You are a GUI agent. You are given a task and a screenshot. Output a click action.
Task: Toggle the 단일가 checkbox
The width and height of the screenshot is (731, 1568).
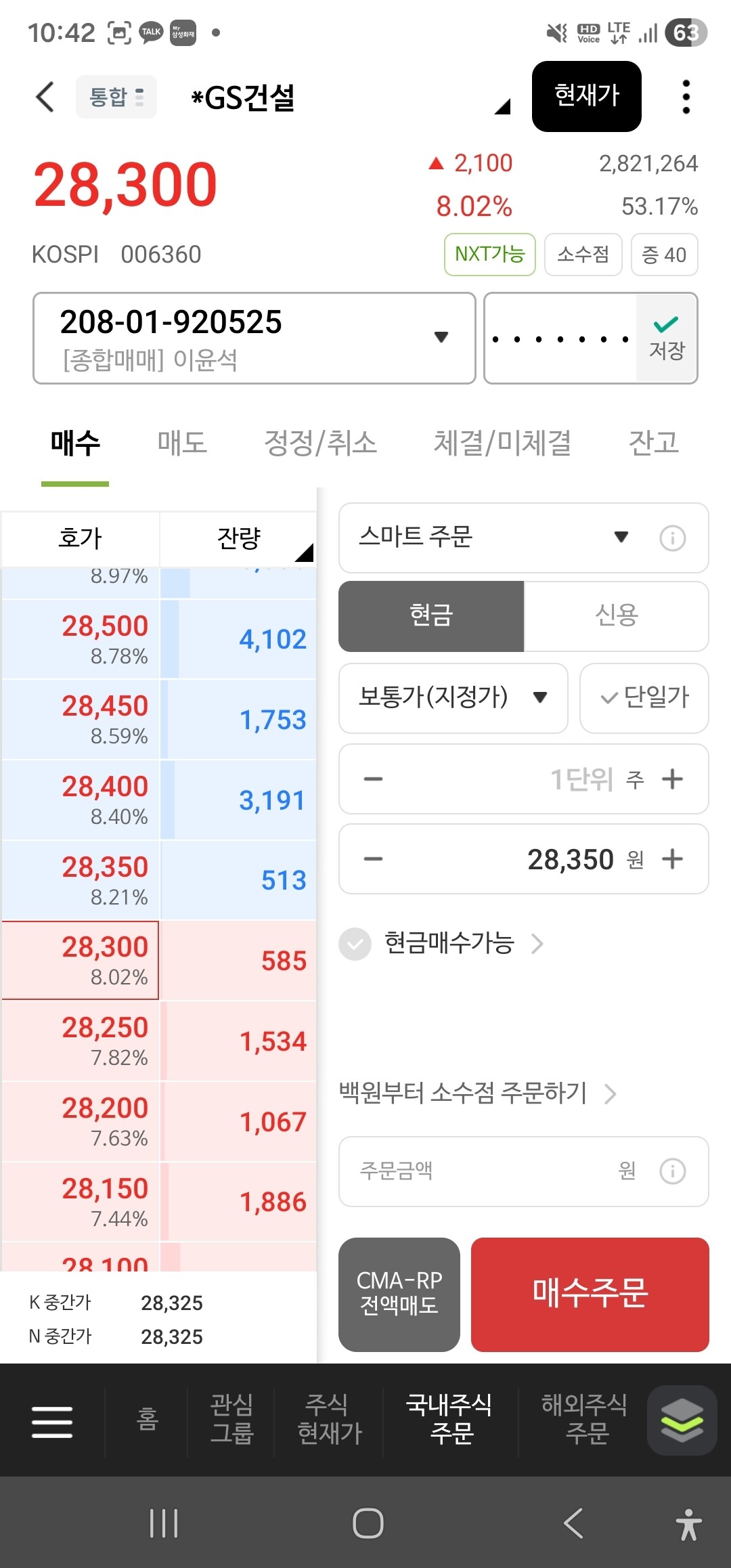tap(644, 697)
